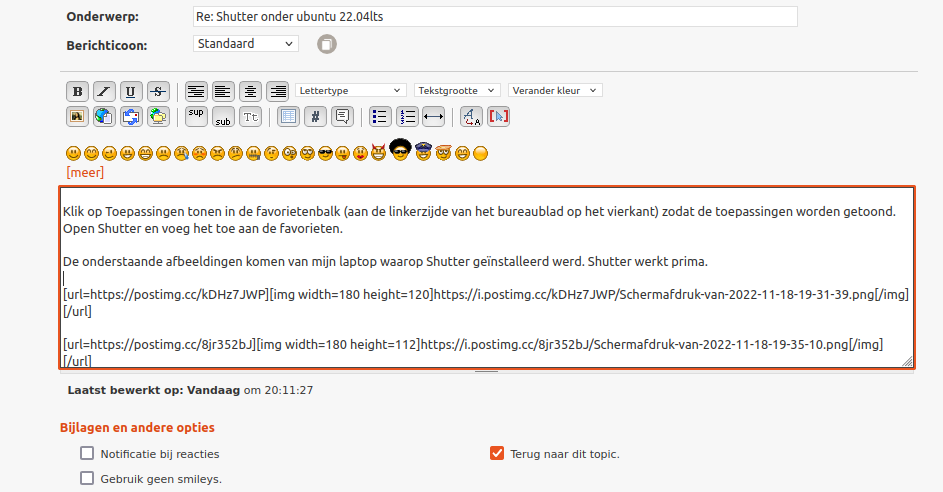Apply superscript formatting
Screen dimensions: 943x492
coord(195,117)
